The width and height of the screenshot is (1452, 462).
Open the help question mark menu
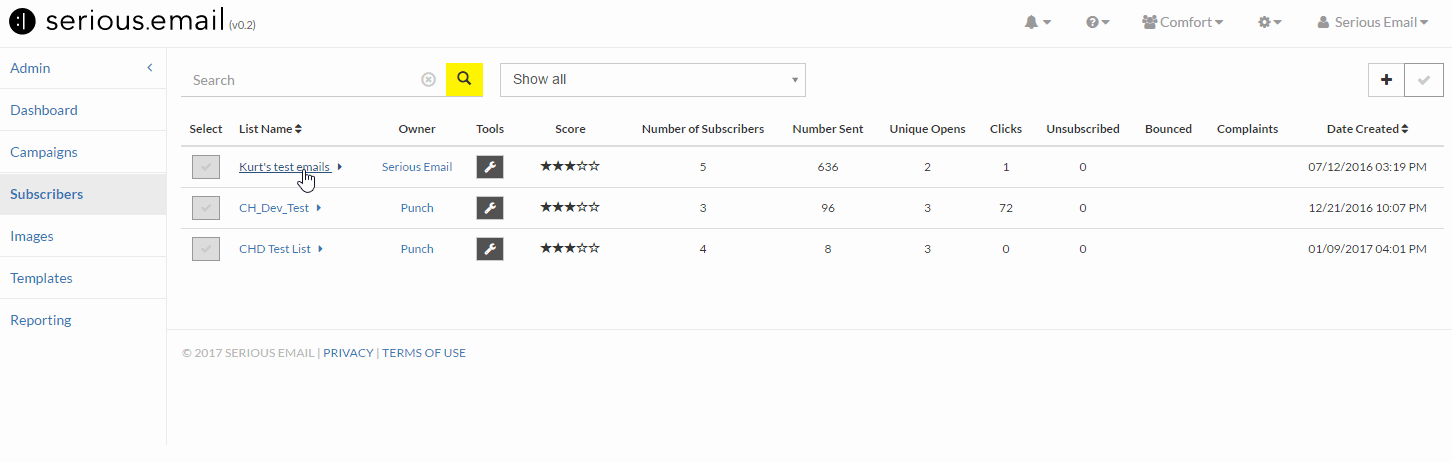point(1097,22)
